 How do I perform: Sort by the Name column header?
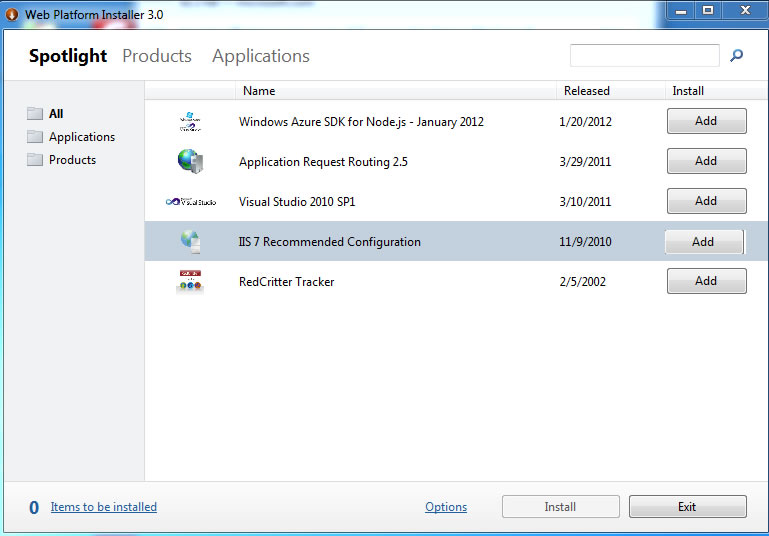point(395,91)
